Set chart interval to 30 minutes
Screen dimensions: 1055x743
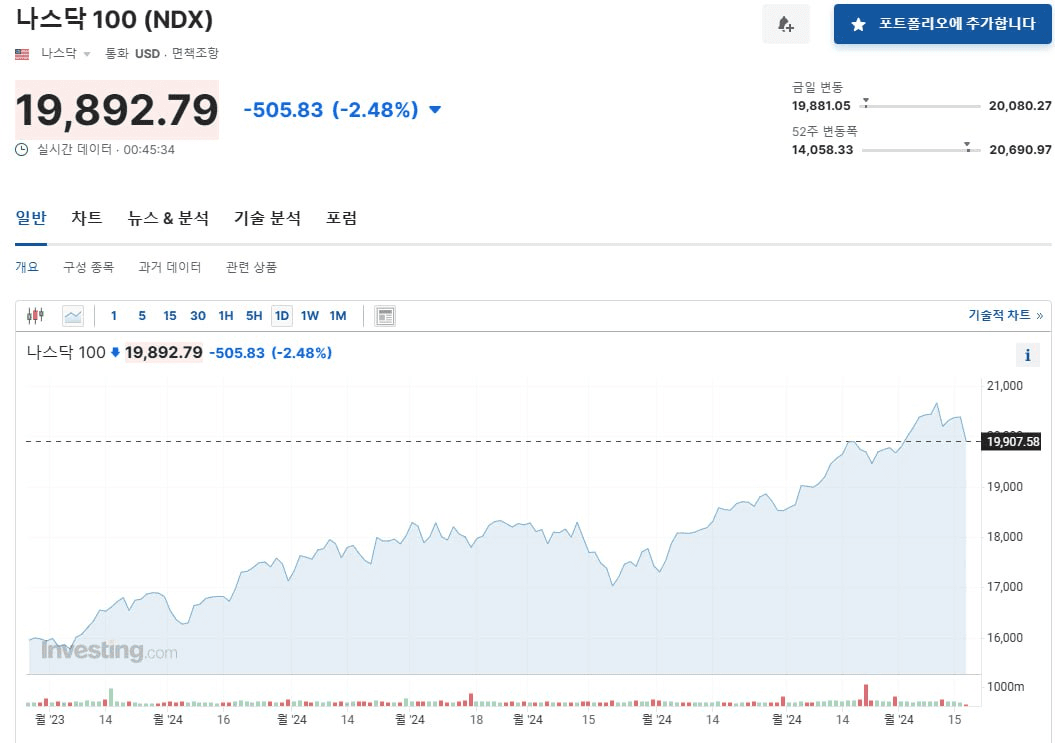(x=198, y=316)
